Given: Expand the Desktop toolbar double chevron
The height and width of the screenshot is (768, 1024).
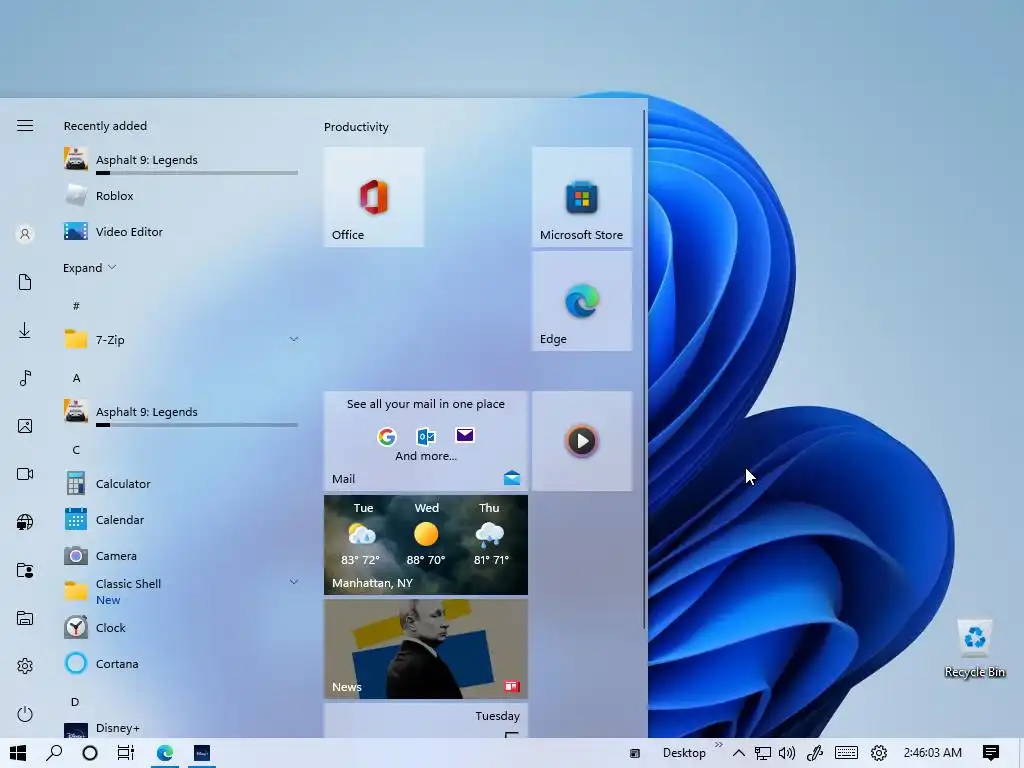Looking at the screenshot, I should click(718, 744).
